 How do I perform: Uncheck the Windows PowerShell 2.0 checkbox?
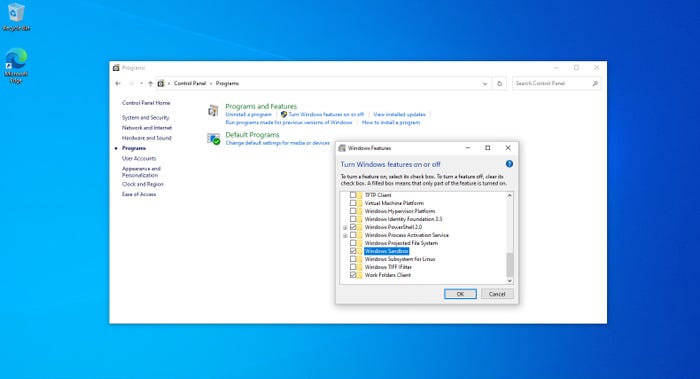click(353, 227)
